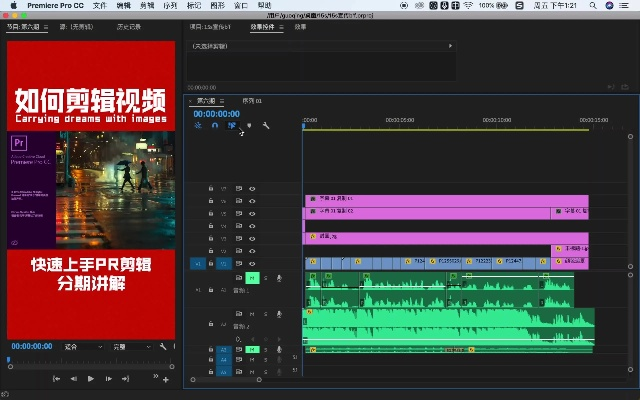Screen dimensions: 640x400
Task: Open timeline display settings wrench
Action: (x=266, y=125)
